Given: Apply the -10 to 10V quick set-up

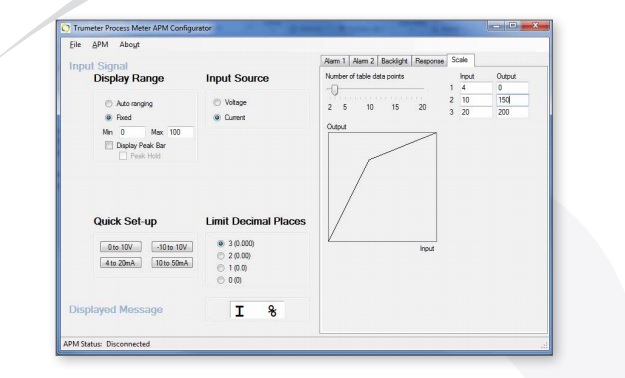Looking at the screenshot, I should click(x=172, y=247).
